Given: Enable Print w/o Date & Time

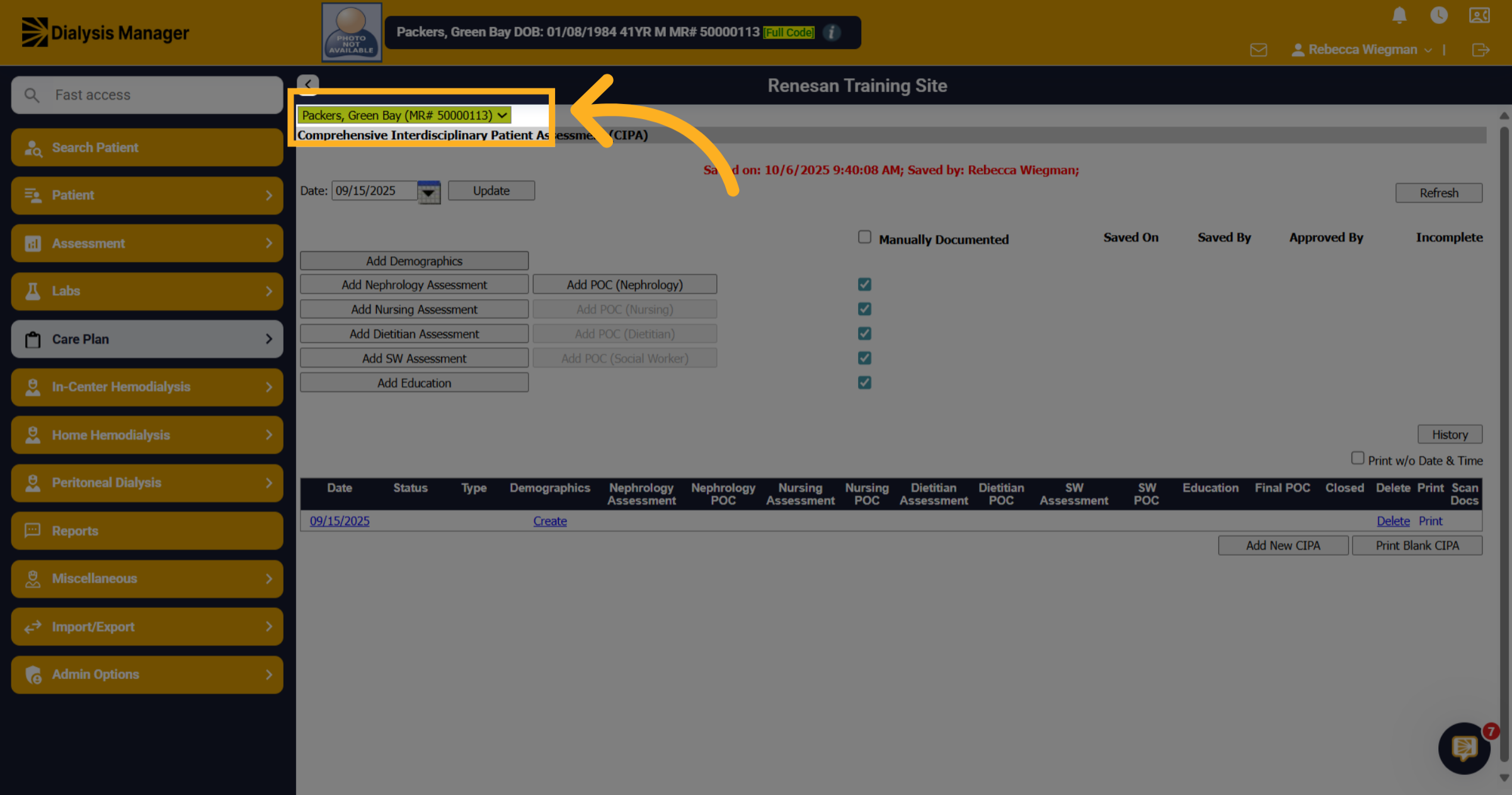Looking at the screenshot, I should [1358, 458].
